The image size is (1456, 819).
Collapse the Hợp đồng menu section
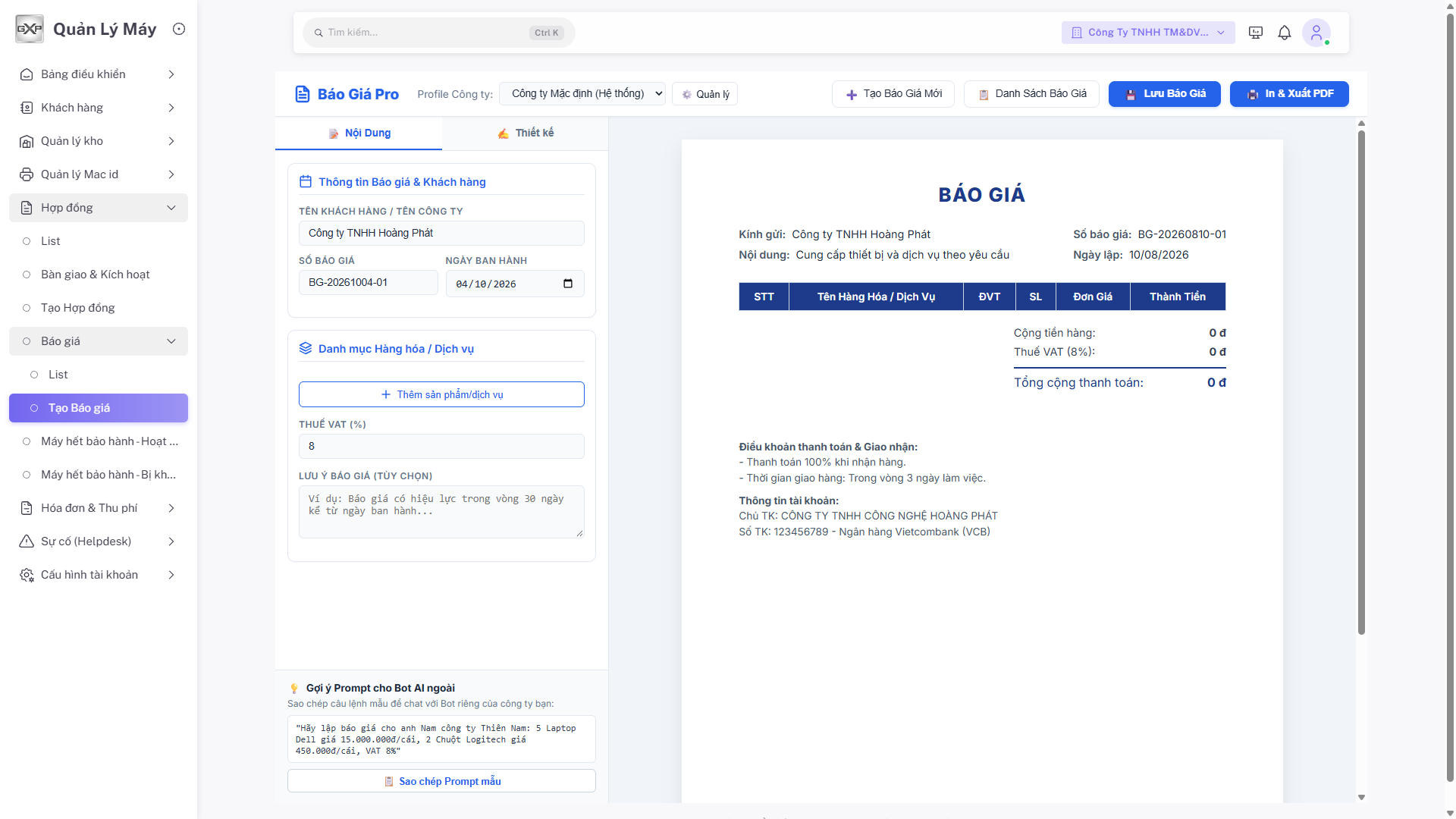coord(99,208)
